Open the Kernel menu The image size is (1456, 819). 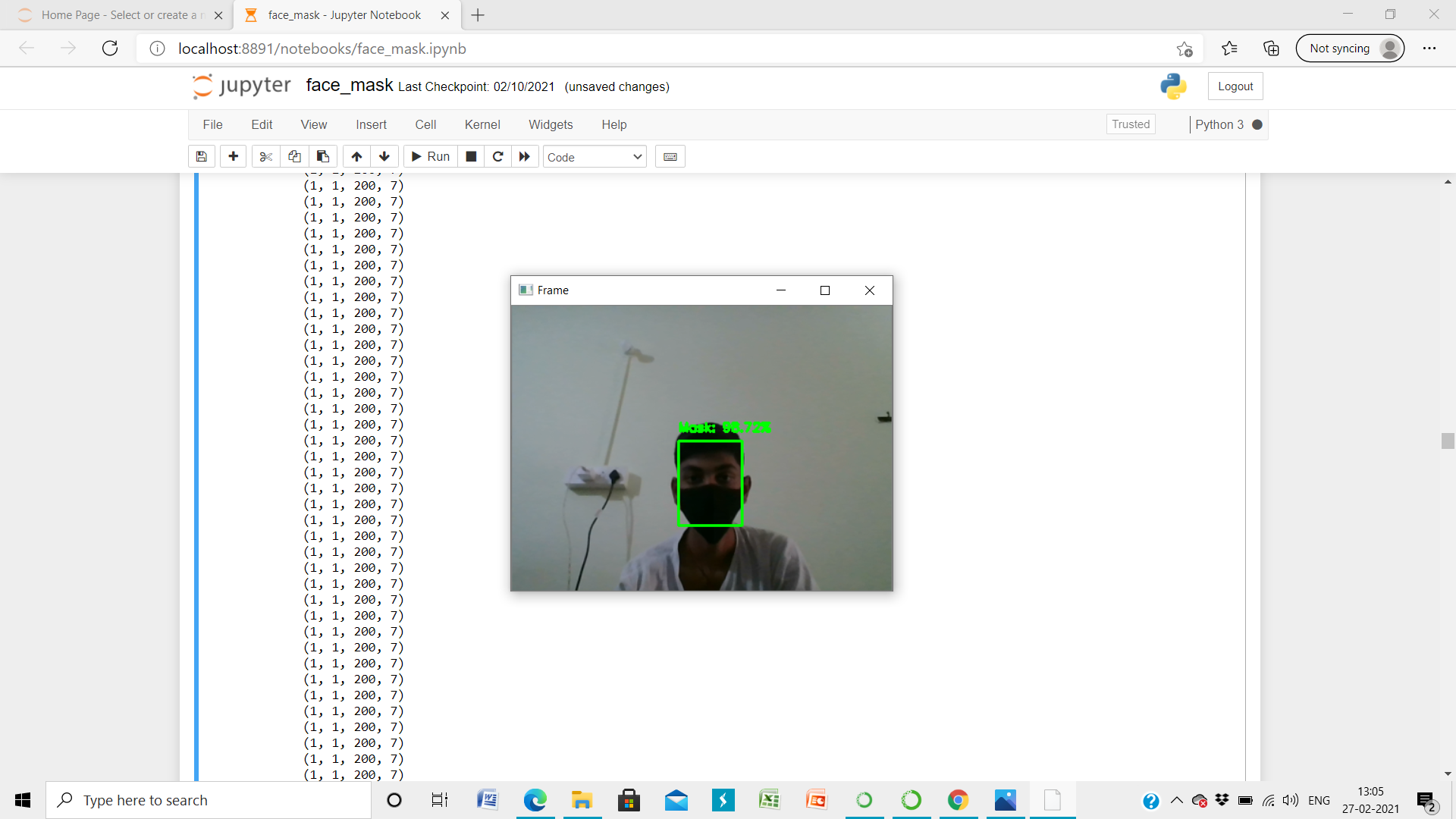click(482, 124)
